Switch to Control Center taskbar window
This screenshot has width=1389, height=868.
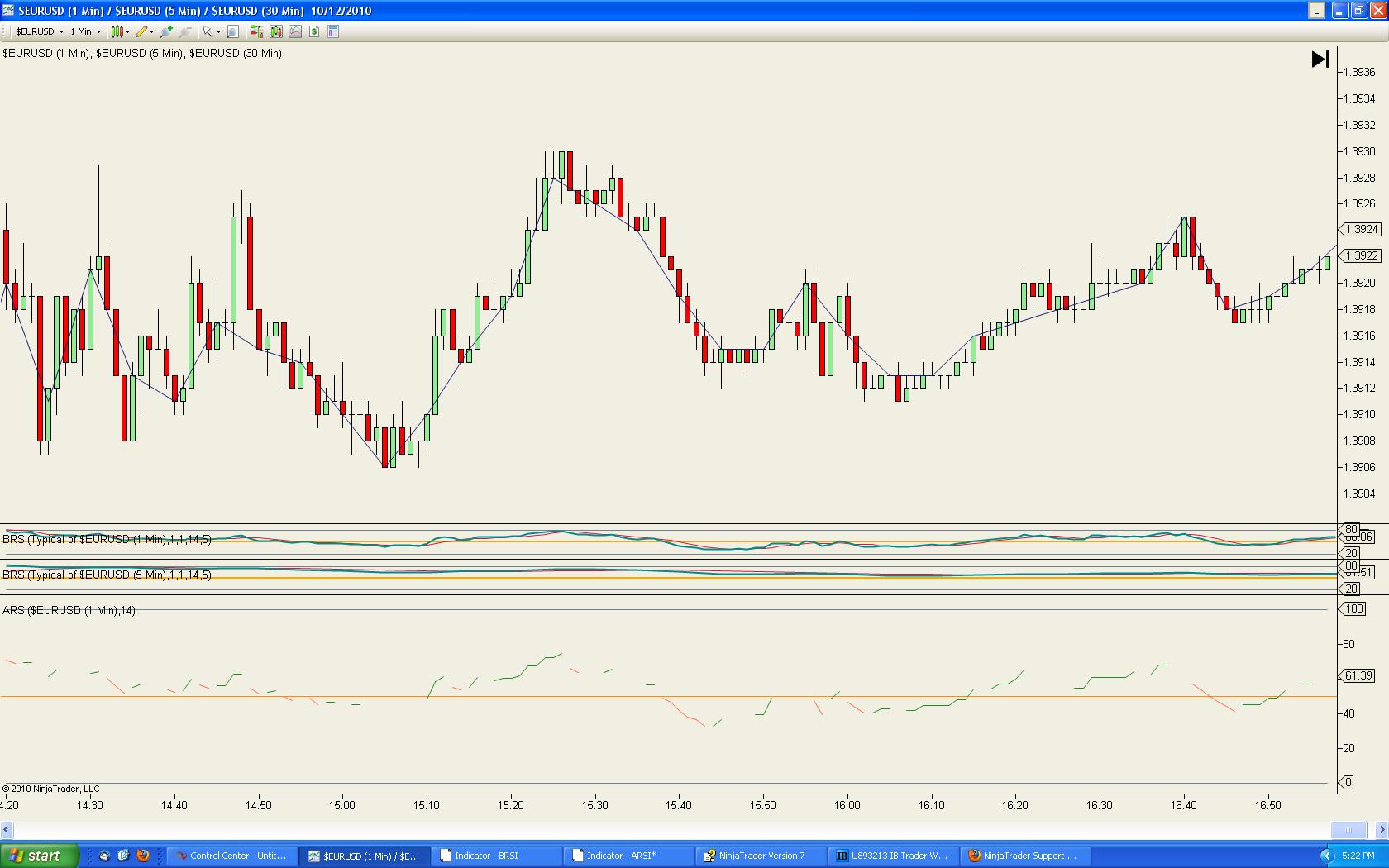[231, 856]
